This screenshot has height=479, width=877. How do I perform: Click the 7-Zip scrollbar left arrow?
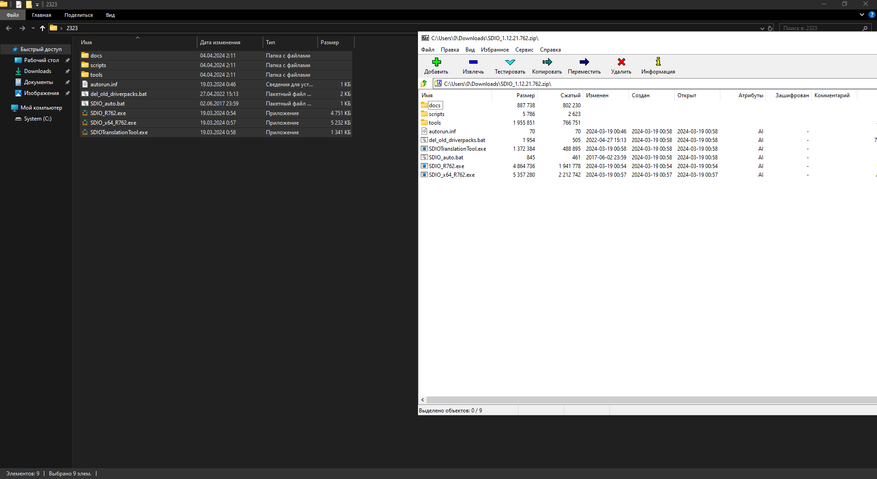(x=422, y=400)
